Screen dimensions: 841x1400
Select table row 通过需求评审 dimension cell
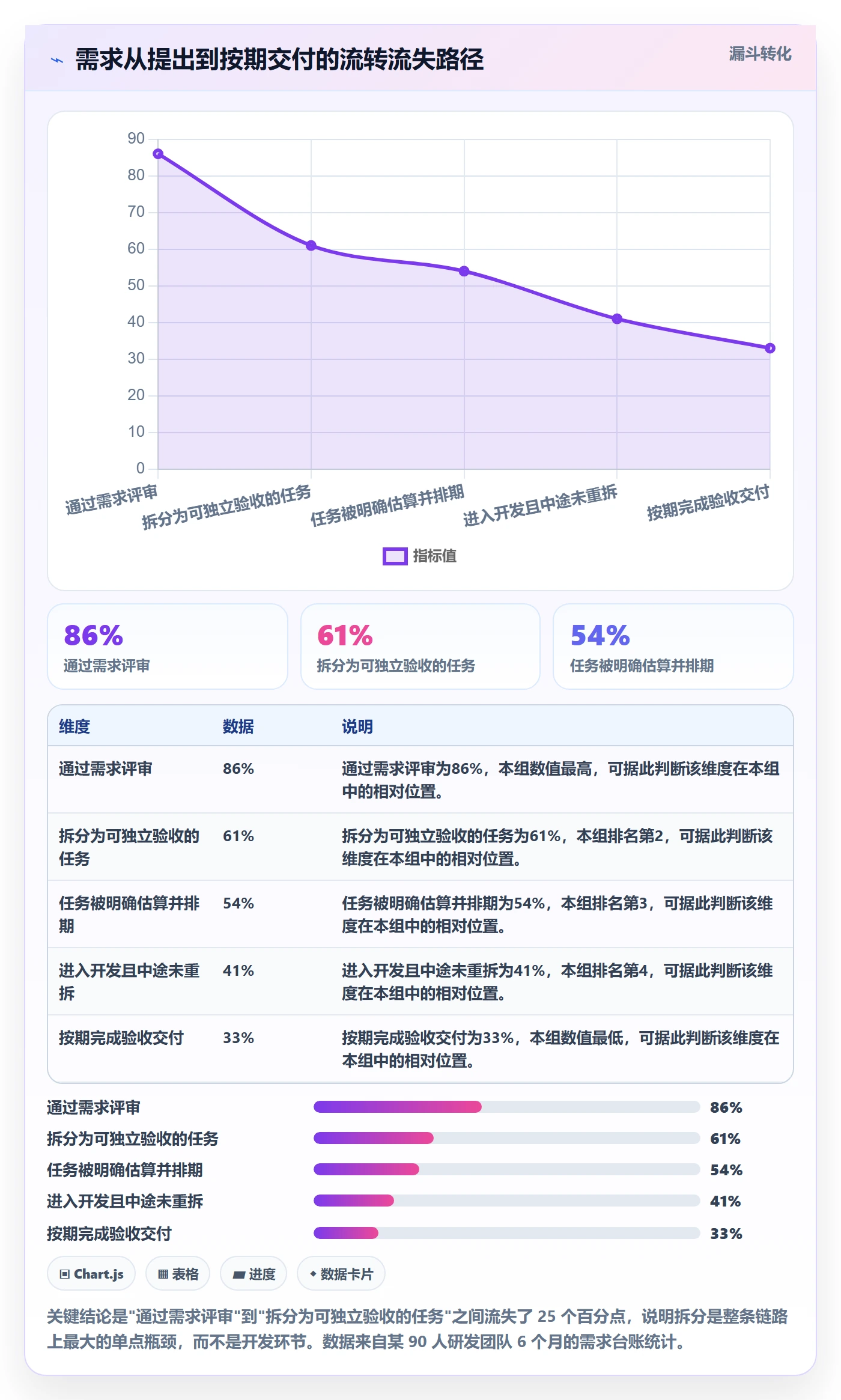pyautogui.click(x=106, y=768)
